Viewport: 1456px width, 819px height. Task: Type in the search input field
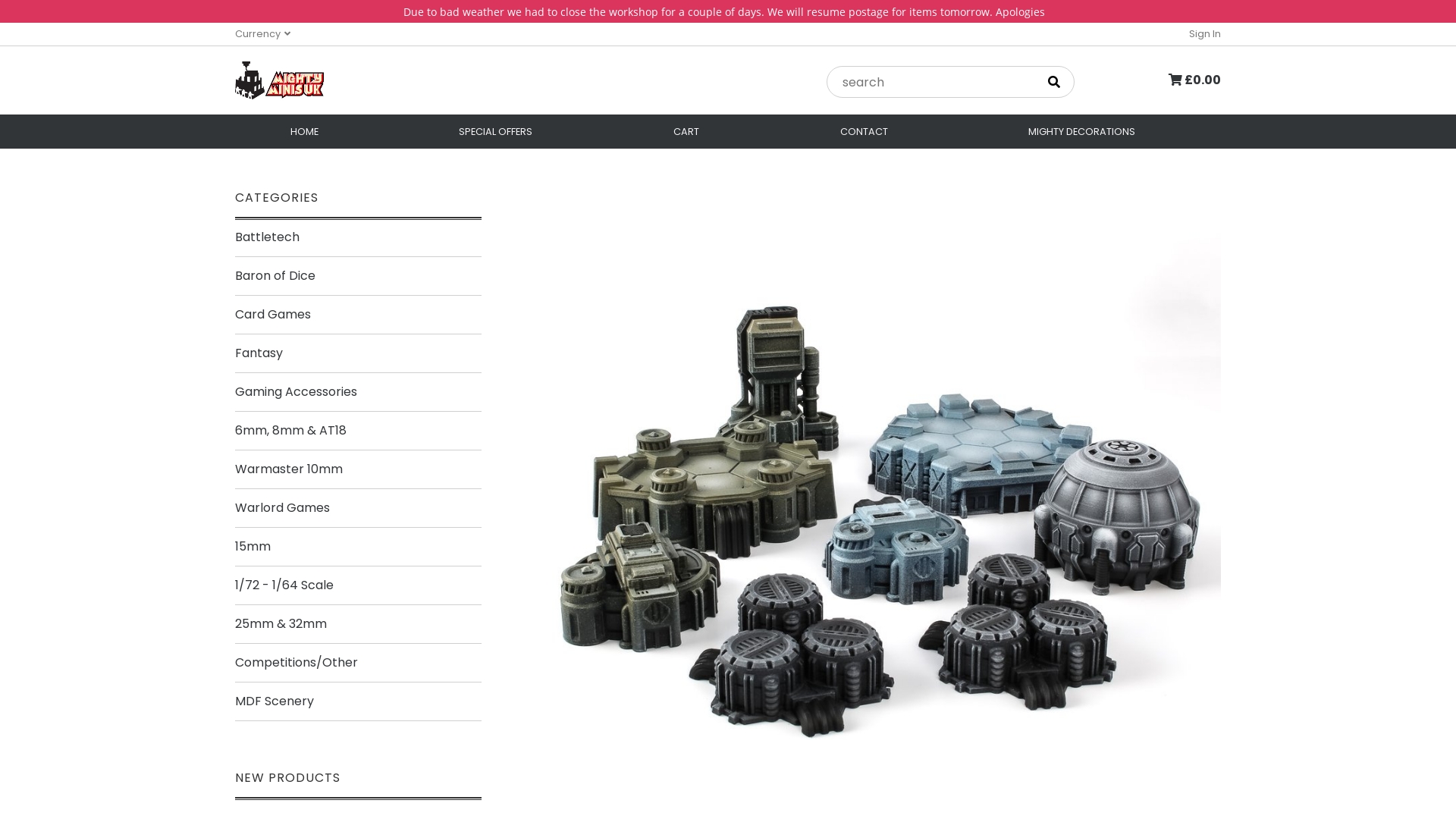point(933,82)
